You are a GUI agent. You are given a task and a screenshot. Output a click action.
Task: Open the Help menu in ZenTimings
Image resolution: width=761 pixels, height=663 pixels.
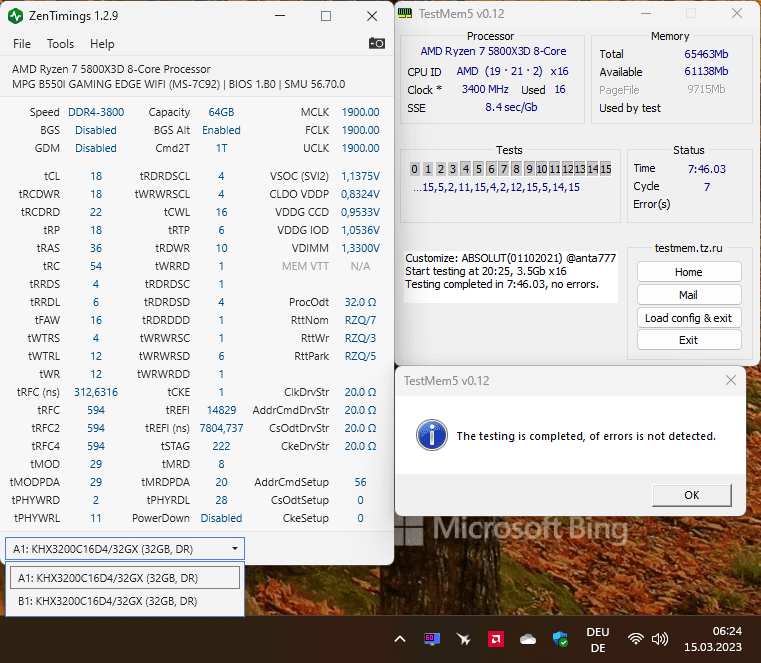pos(102,44)
